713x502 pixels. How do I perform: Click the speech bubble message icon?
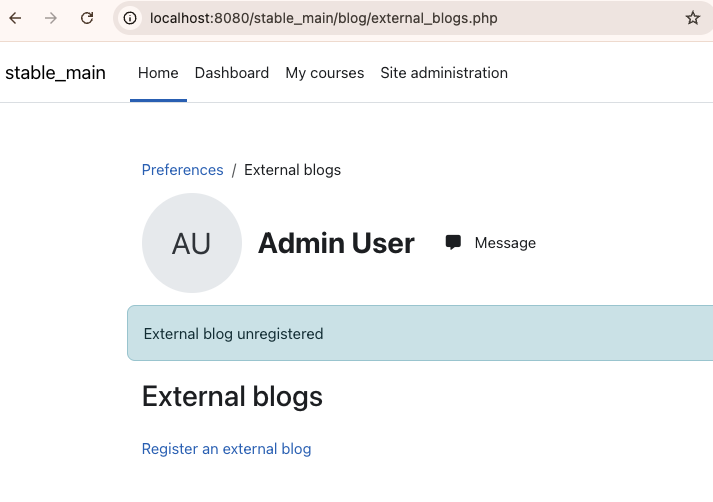tap(453, 242)
